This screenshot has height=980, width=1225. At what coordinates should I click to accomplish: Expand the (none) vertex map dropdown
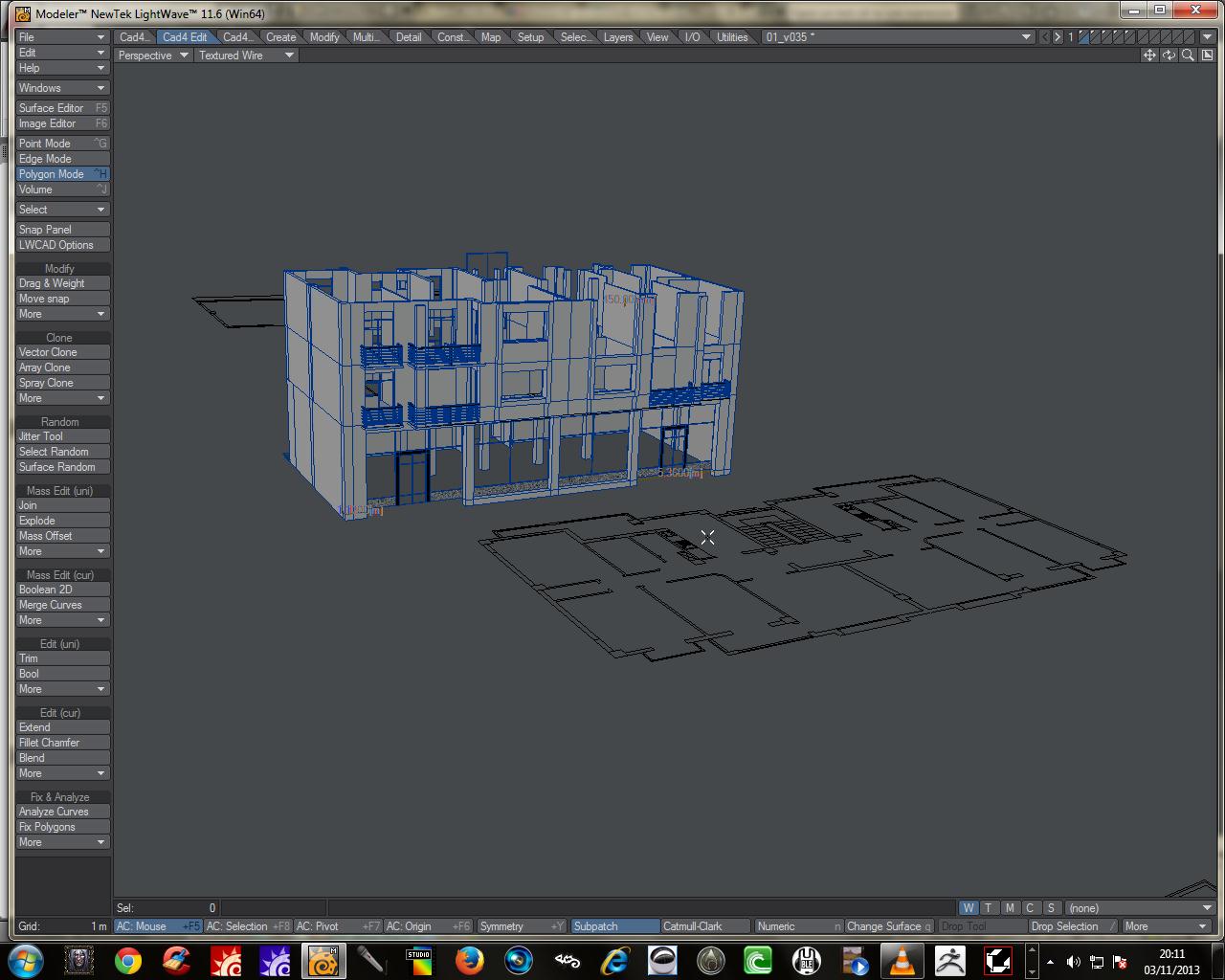point(1140,908)
